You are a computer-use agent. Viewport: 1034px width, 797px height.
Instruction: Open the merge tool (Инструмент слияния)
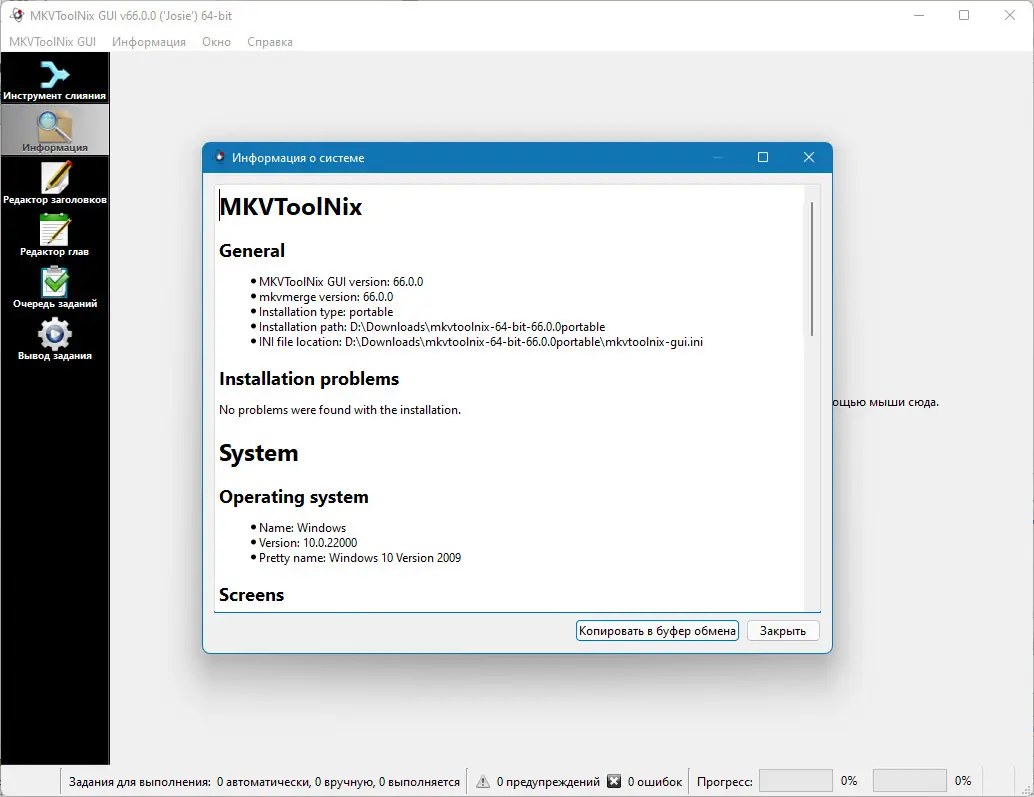click(55, 80)
